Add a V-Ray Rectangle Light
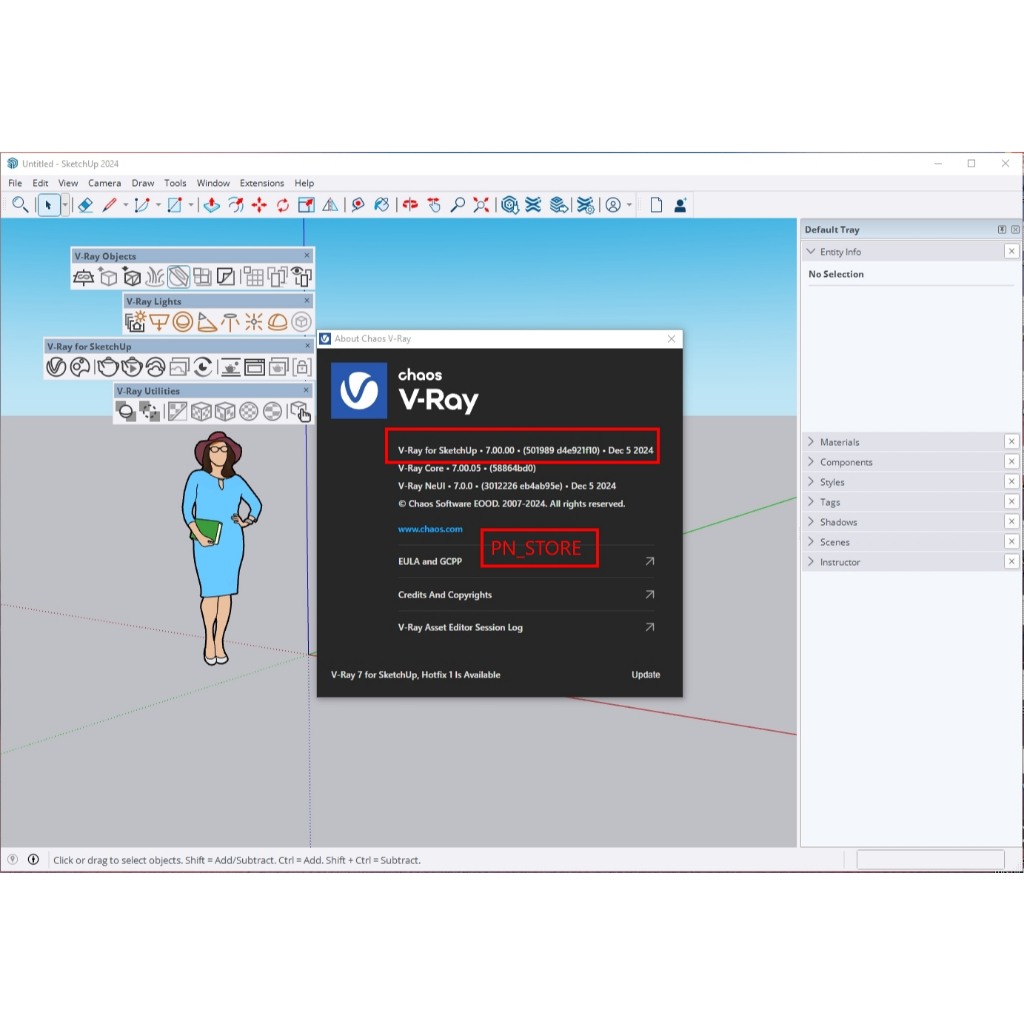This screenshot has width=1024, height=1024. tap(159, 322)
